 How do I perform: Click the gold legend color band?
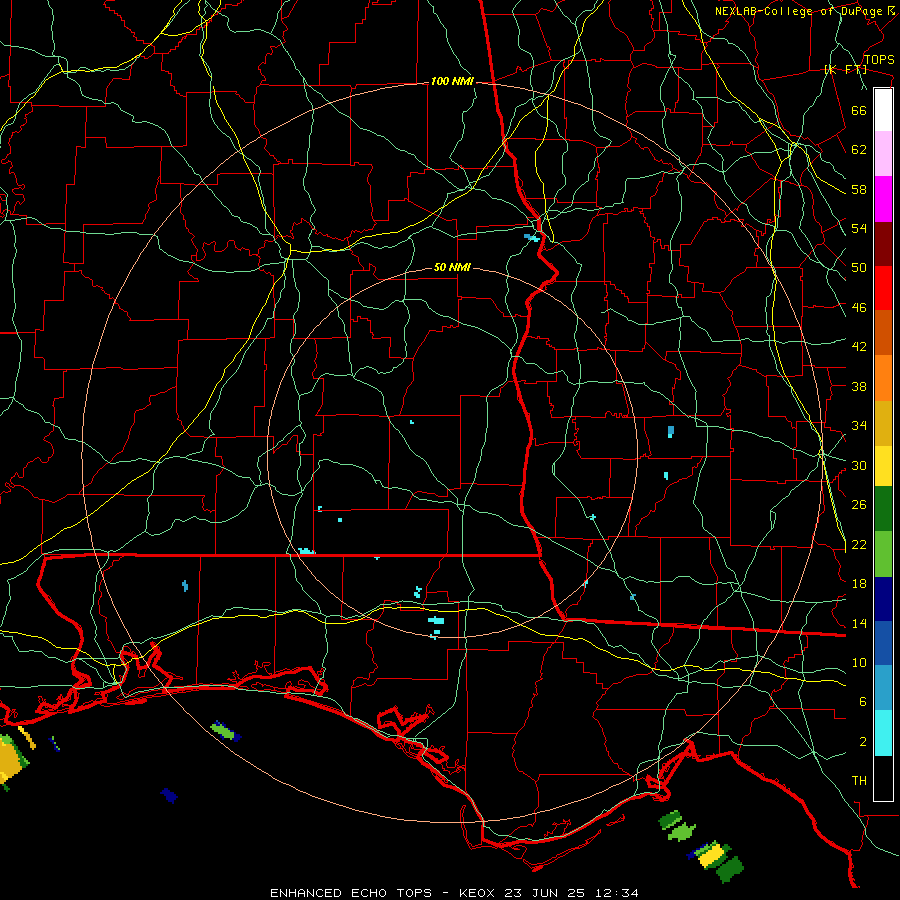[x=883, y=423]
